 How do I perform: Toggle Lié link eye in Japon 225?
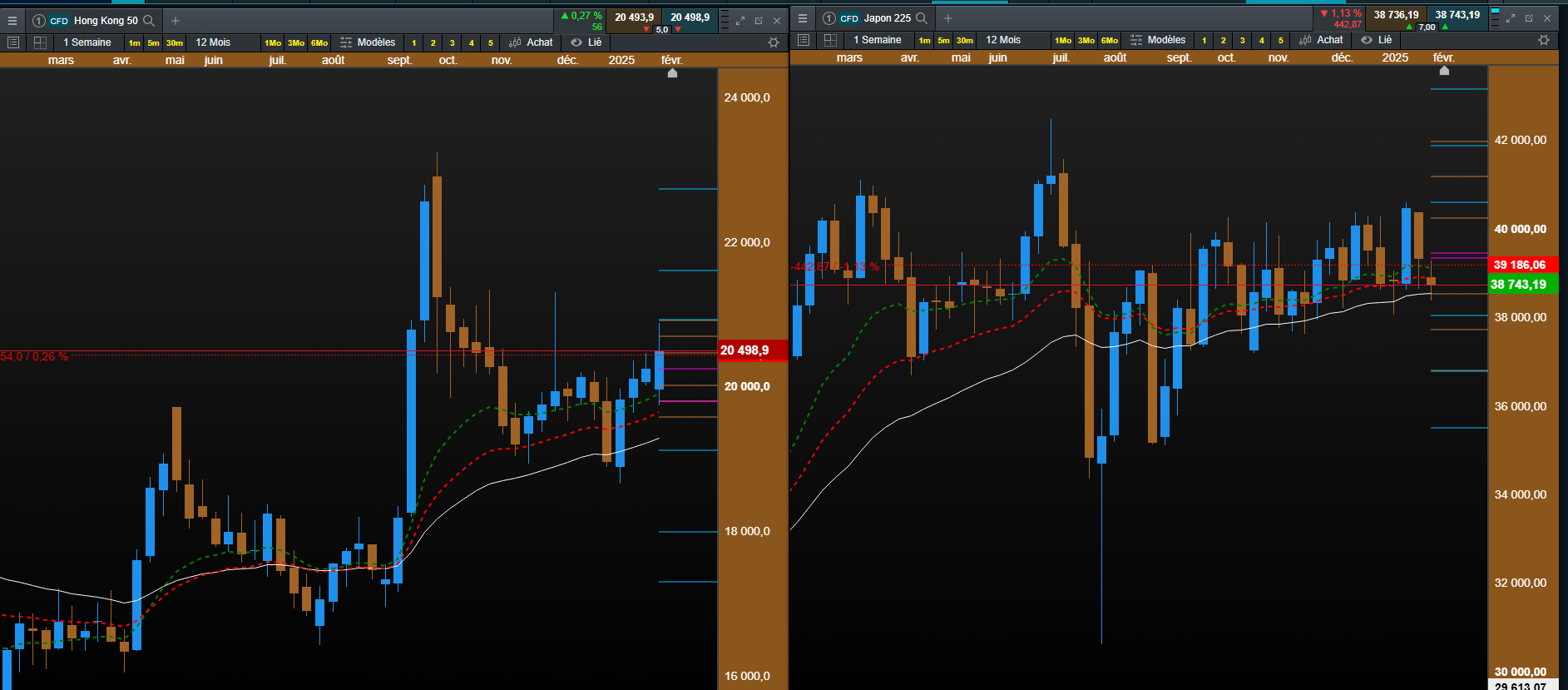tap(1367, 40)
